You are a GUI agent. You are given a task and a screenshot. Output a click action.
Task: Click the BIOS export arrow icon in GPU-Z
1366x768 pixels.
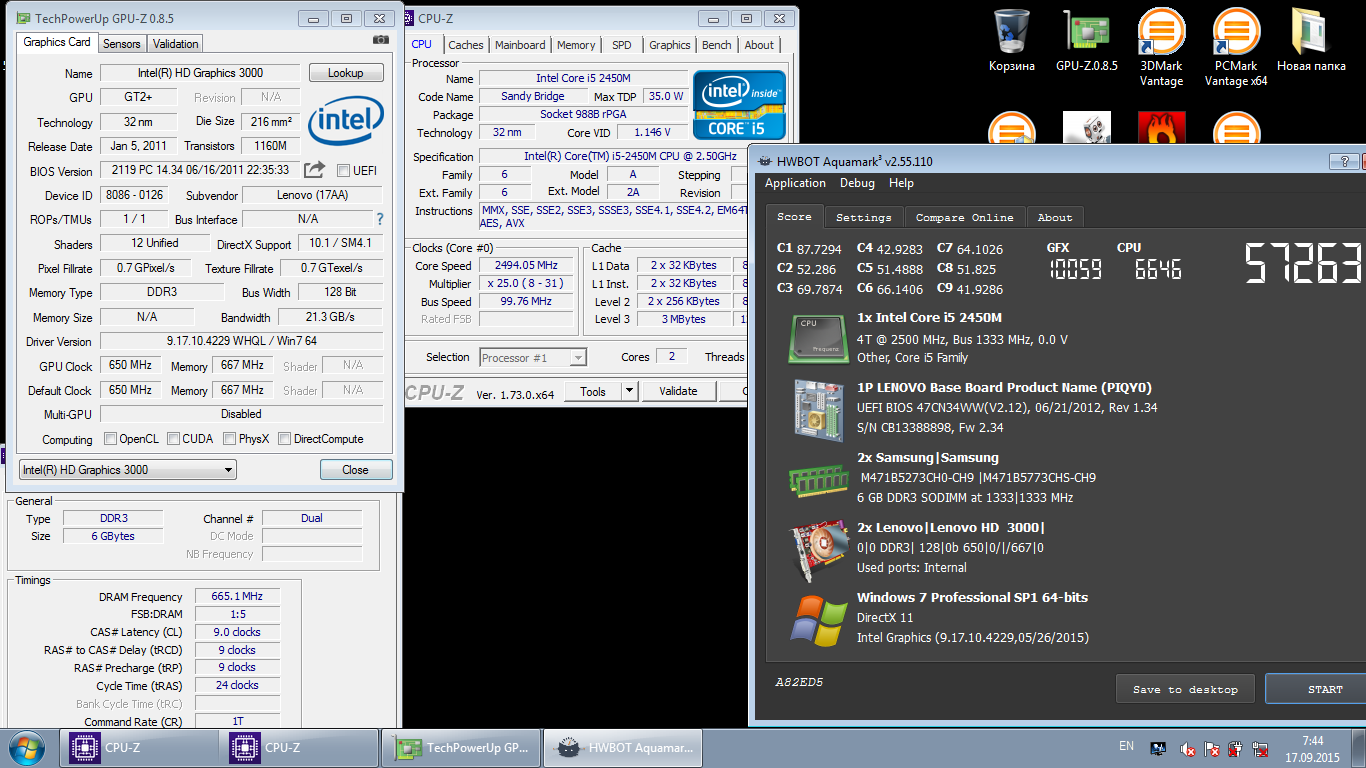315,170
